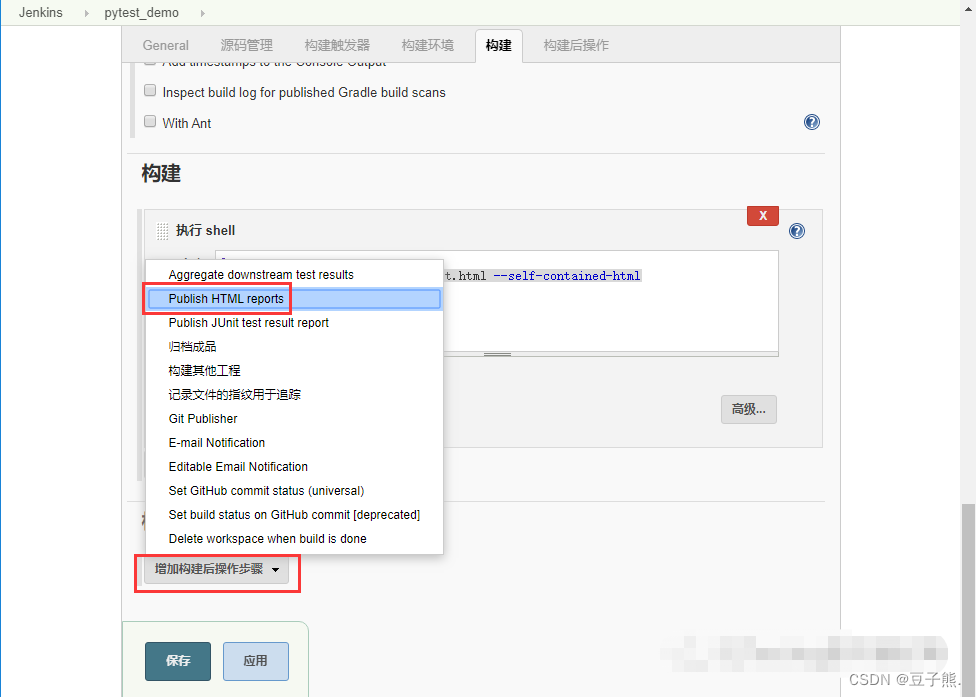
Task: Click the 应用 apply button
Action: 256,661
